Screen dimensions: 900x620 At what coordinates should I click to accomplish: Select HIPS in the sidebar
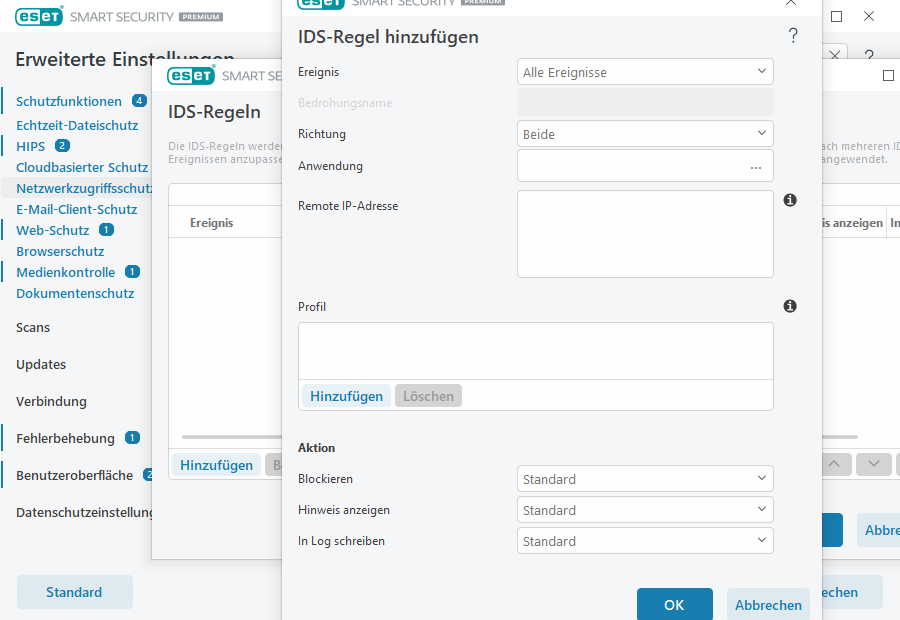31,146
